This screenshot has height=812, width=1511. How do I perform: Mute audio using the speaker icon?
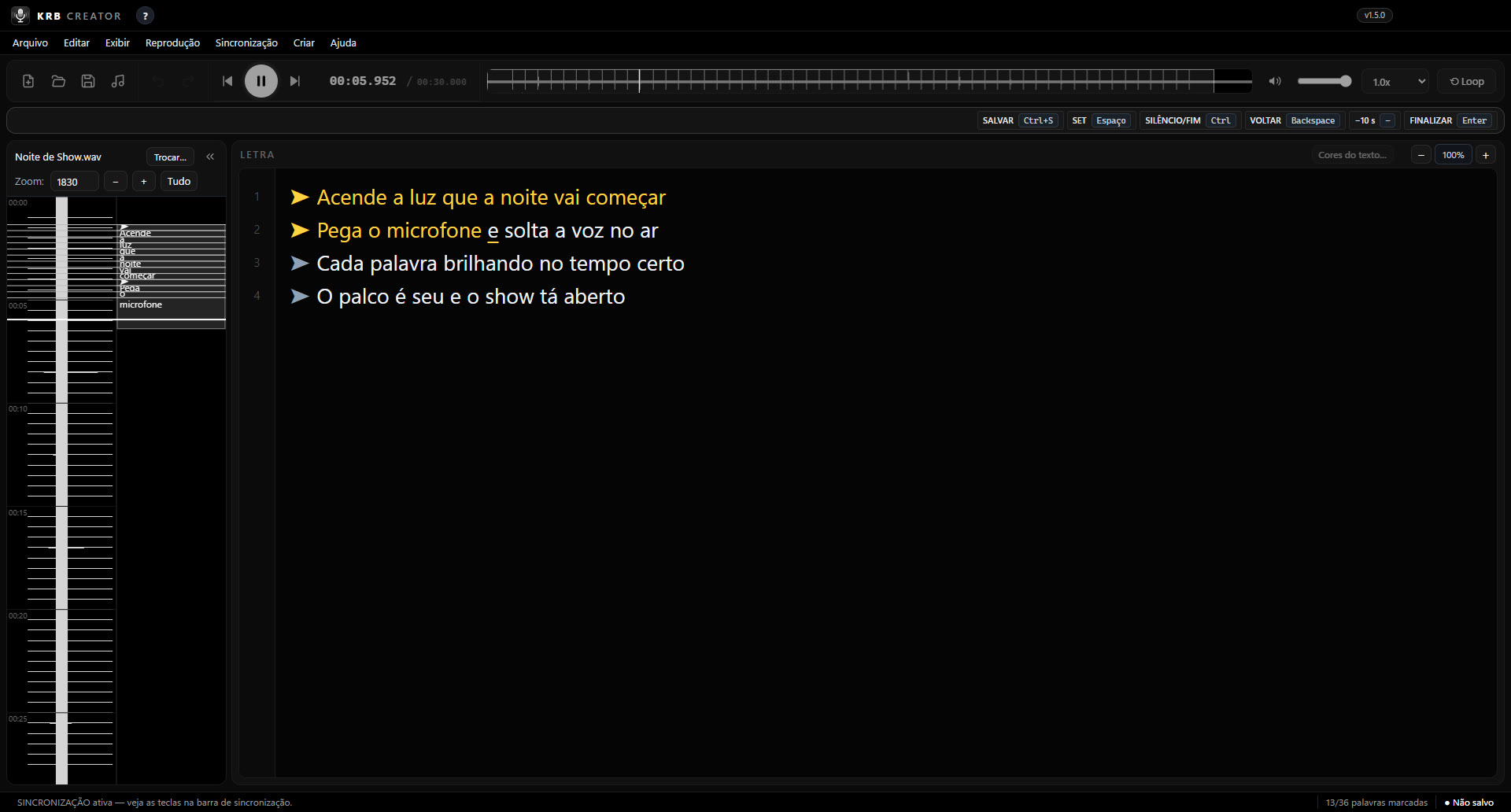pyautogui.click(x=1275, y=81)
